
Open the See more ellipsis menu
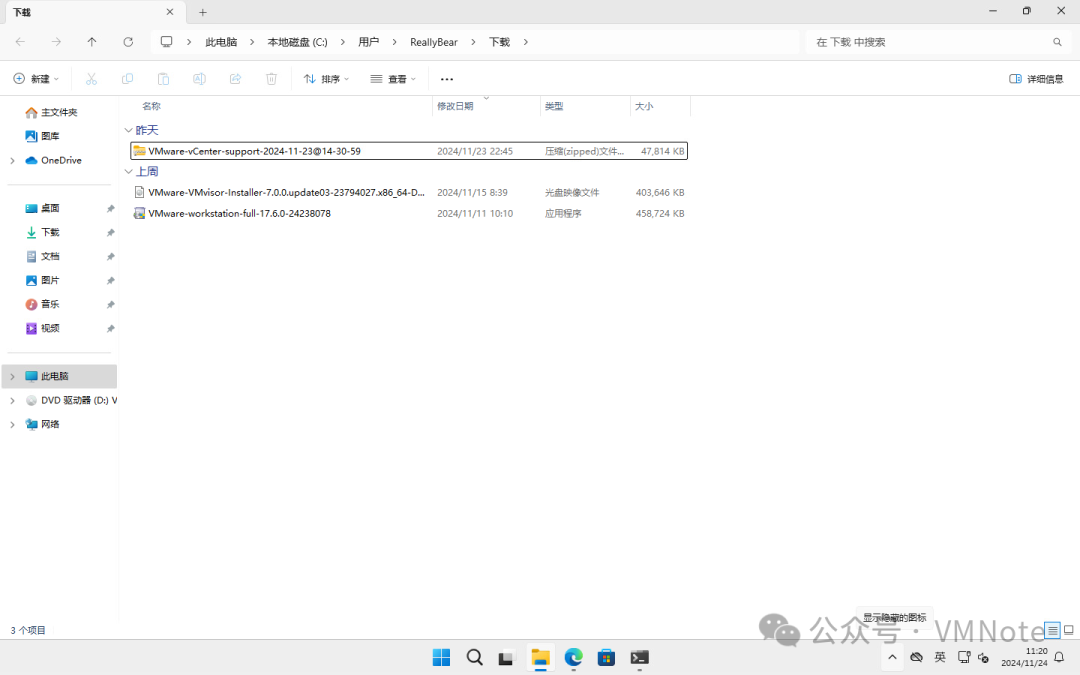point(447,79)
